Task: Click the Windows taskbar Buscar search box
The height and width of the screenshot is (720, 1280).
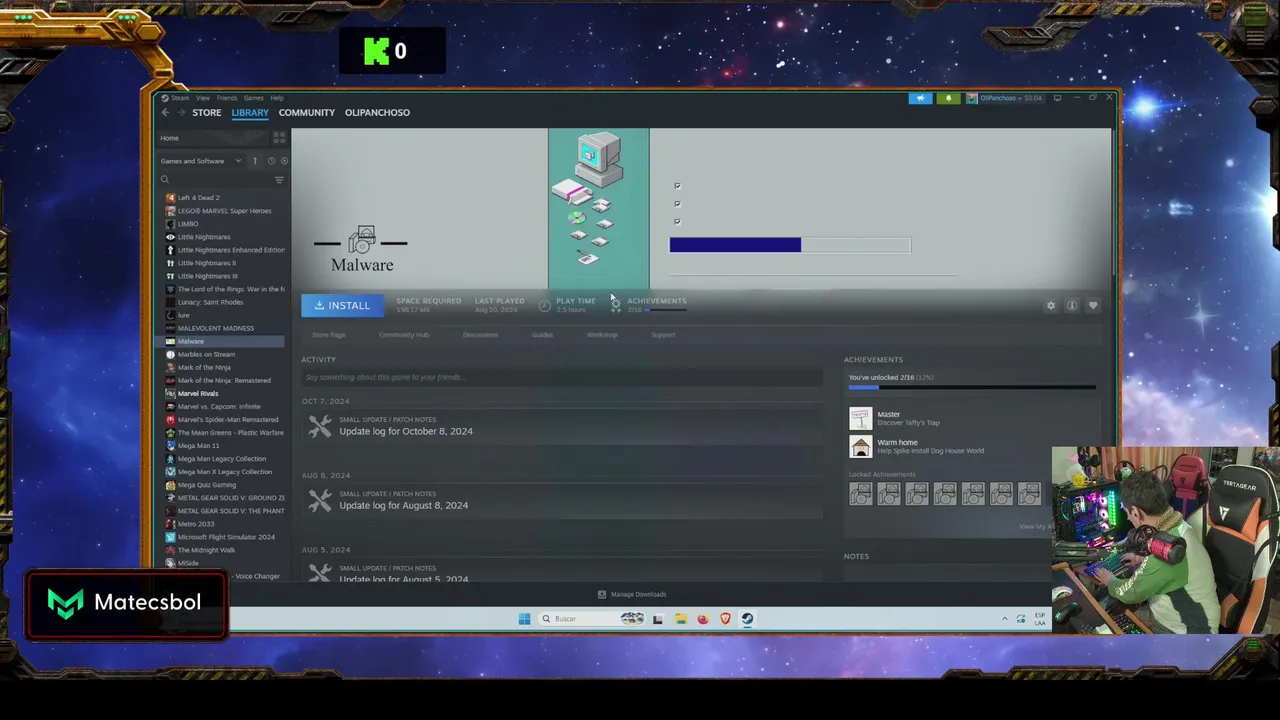Action: pyautogui.click(x=591, y=619)
